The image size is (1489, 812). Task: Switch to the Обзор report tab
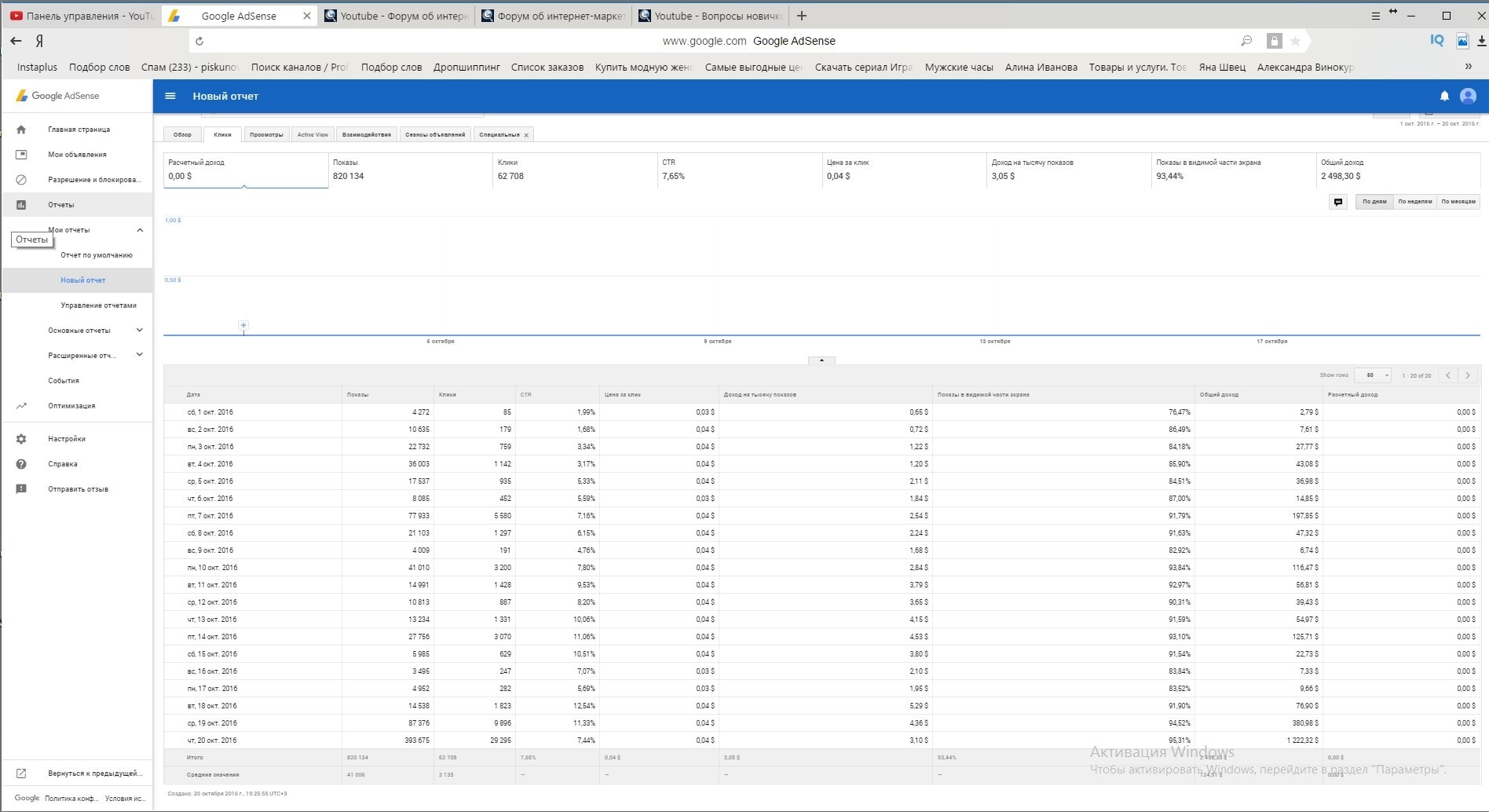tap(182, 135)
